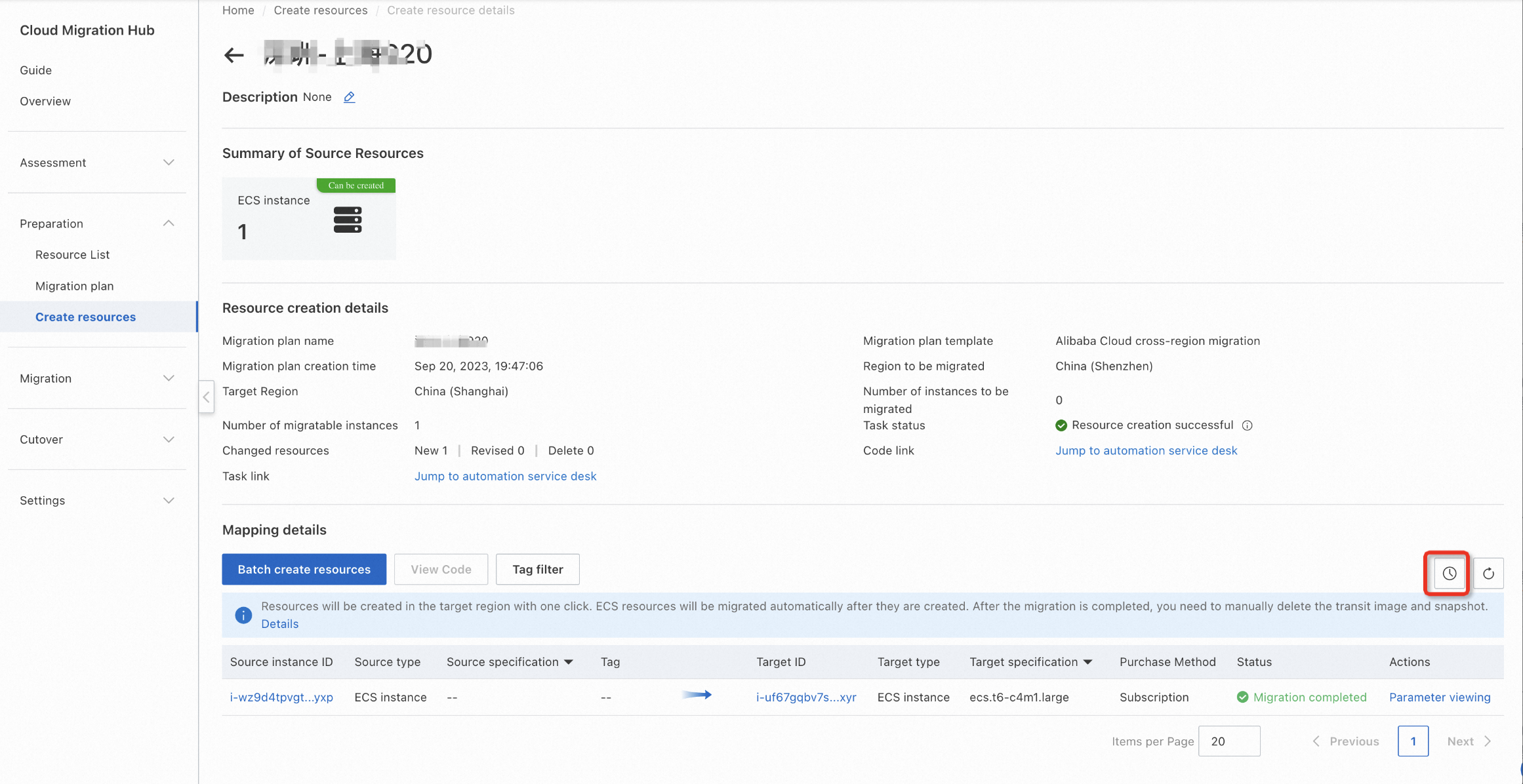Viewport: 1523px width, 784px height.
Task: Click the Resource creation successful status
Action: 1152,425
